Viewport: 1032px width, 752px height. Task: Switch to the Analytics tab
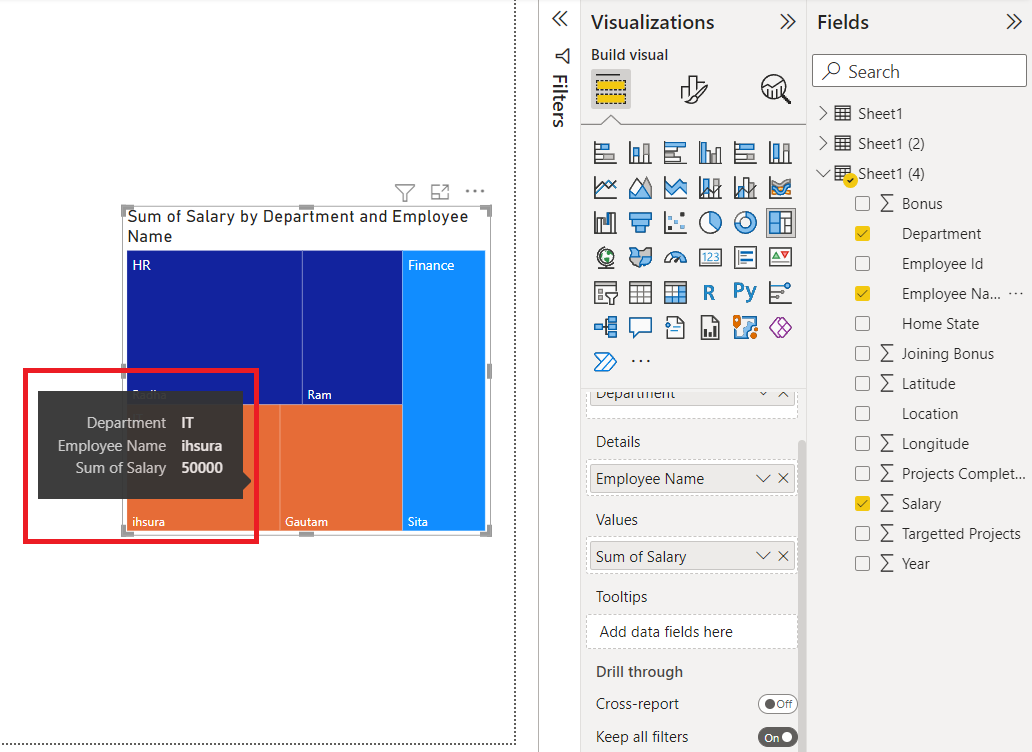coord(776,89)
